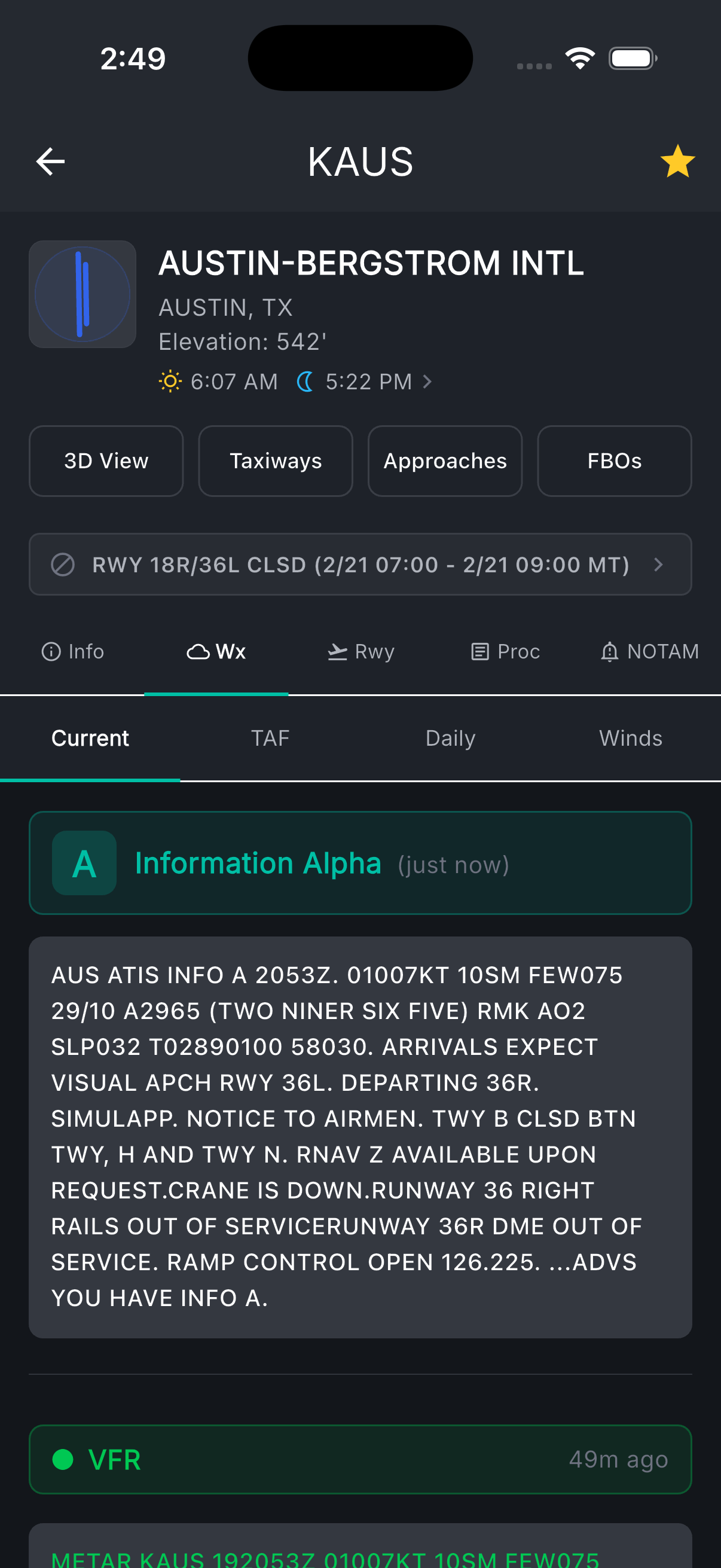721x1568 pixels.
Task: Select the TAF sub-tab
Action: pyautogui.click(x=270, y=739)
